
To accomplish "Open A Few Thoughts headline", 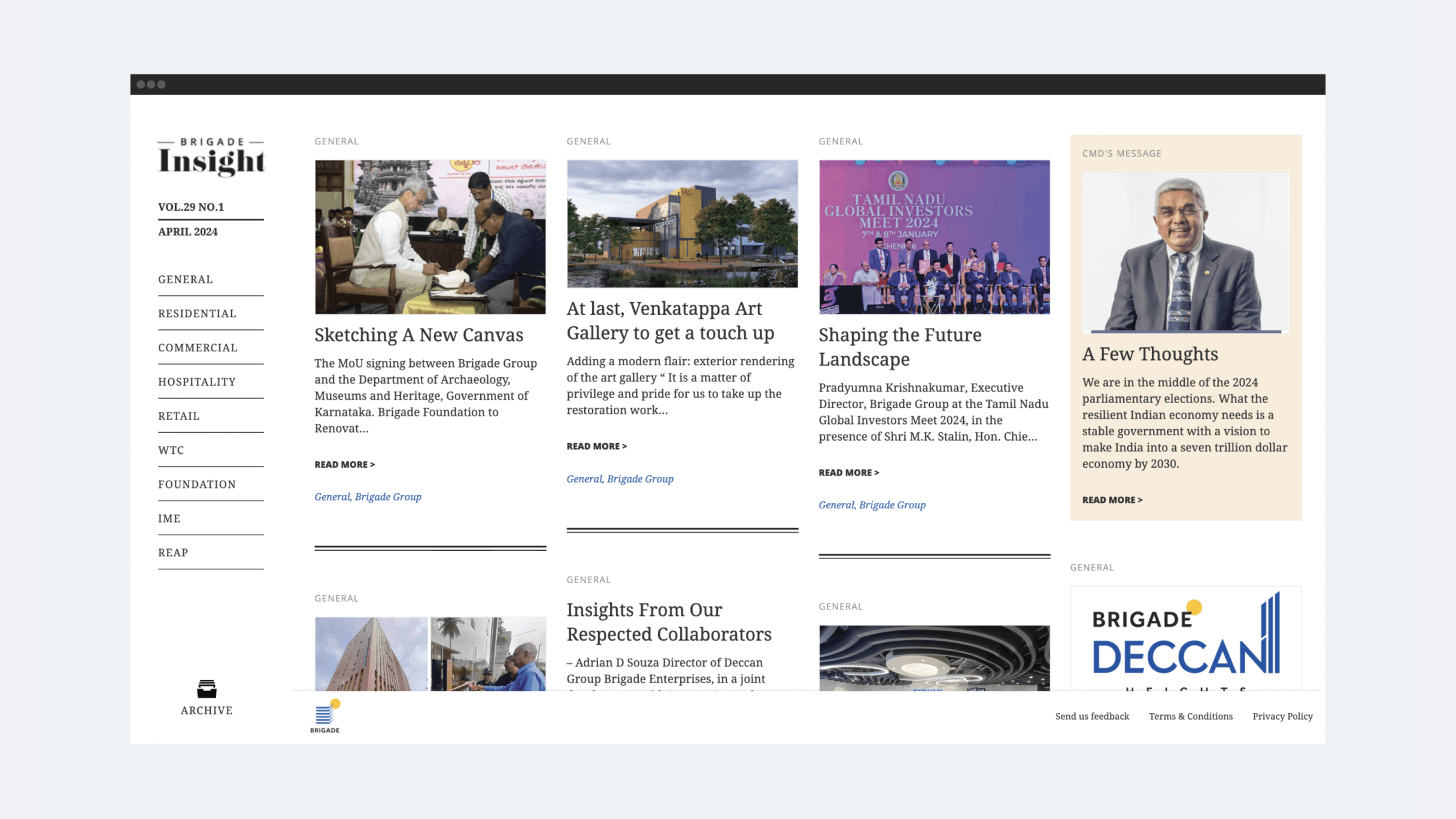I will pyautogui.click(x=1150, y=354).
